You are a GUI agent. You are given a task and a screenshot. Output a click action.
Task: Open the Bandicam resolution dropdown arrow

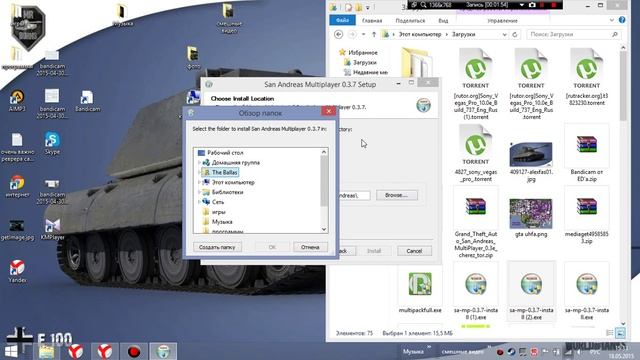coord(522,5)
